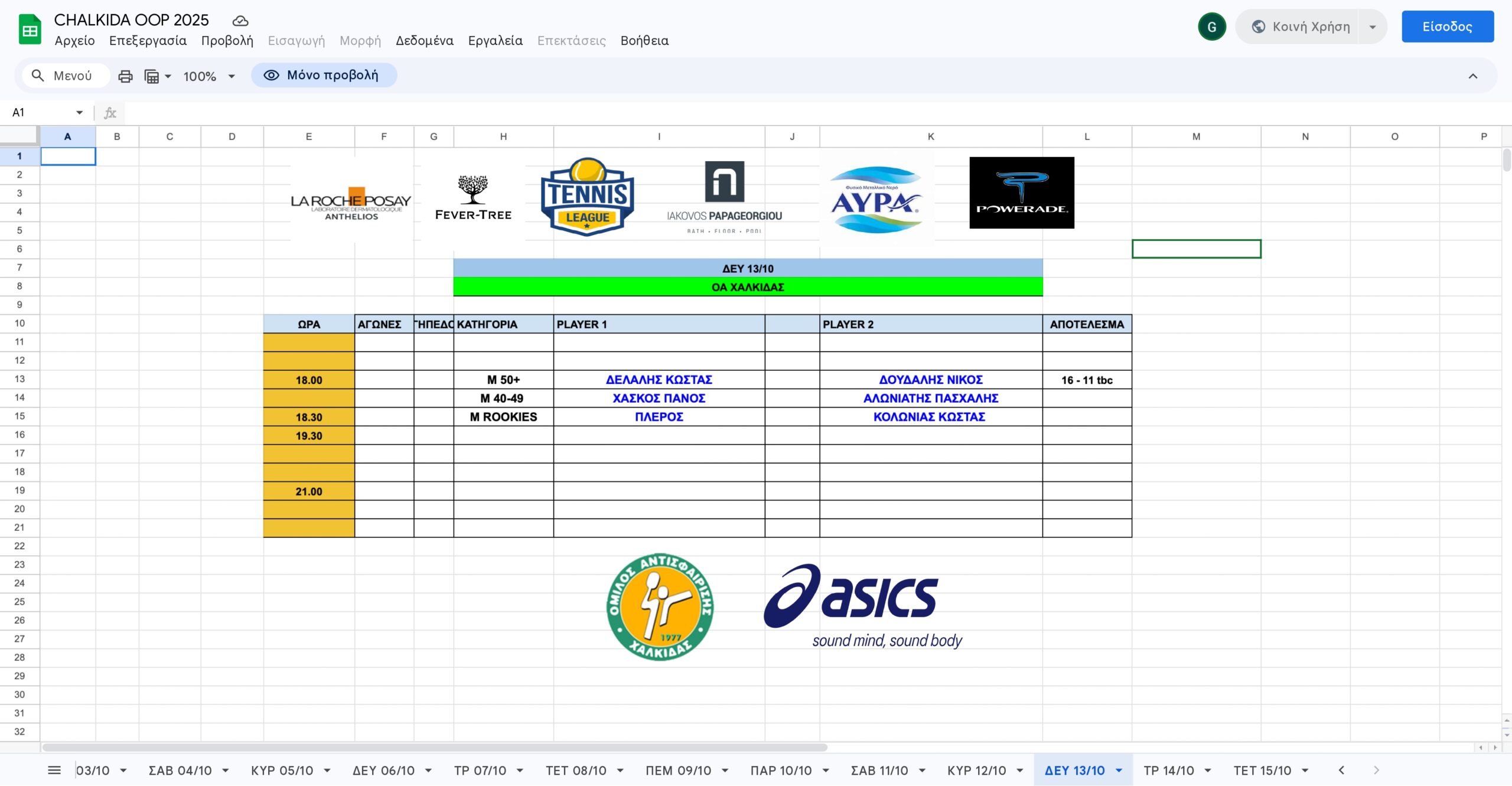This screenshot has width=1512, height=786.
Task: Click the Είσοδος sign-in button
Action: coord(1447,27)
